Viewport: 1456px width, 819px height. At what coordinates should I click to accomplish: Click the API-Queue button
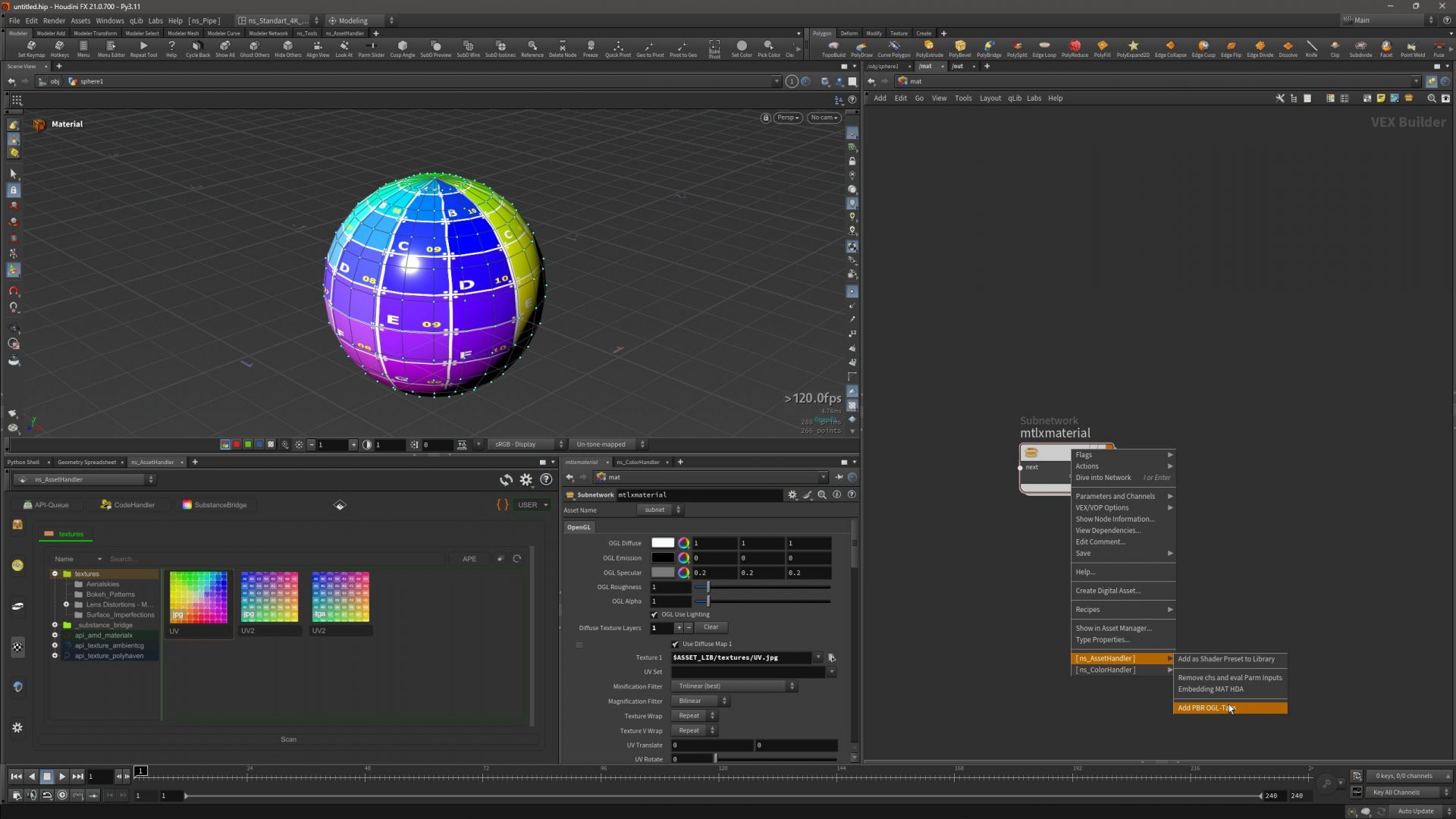45,505
